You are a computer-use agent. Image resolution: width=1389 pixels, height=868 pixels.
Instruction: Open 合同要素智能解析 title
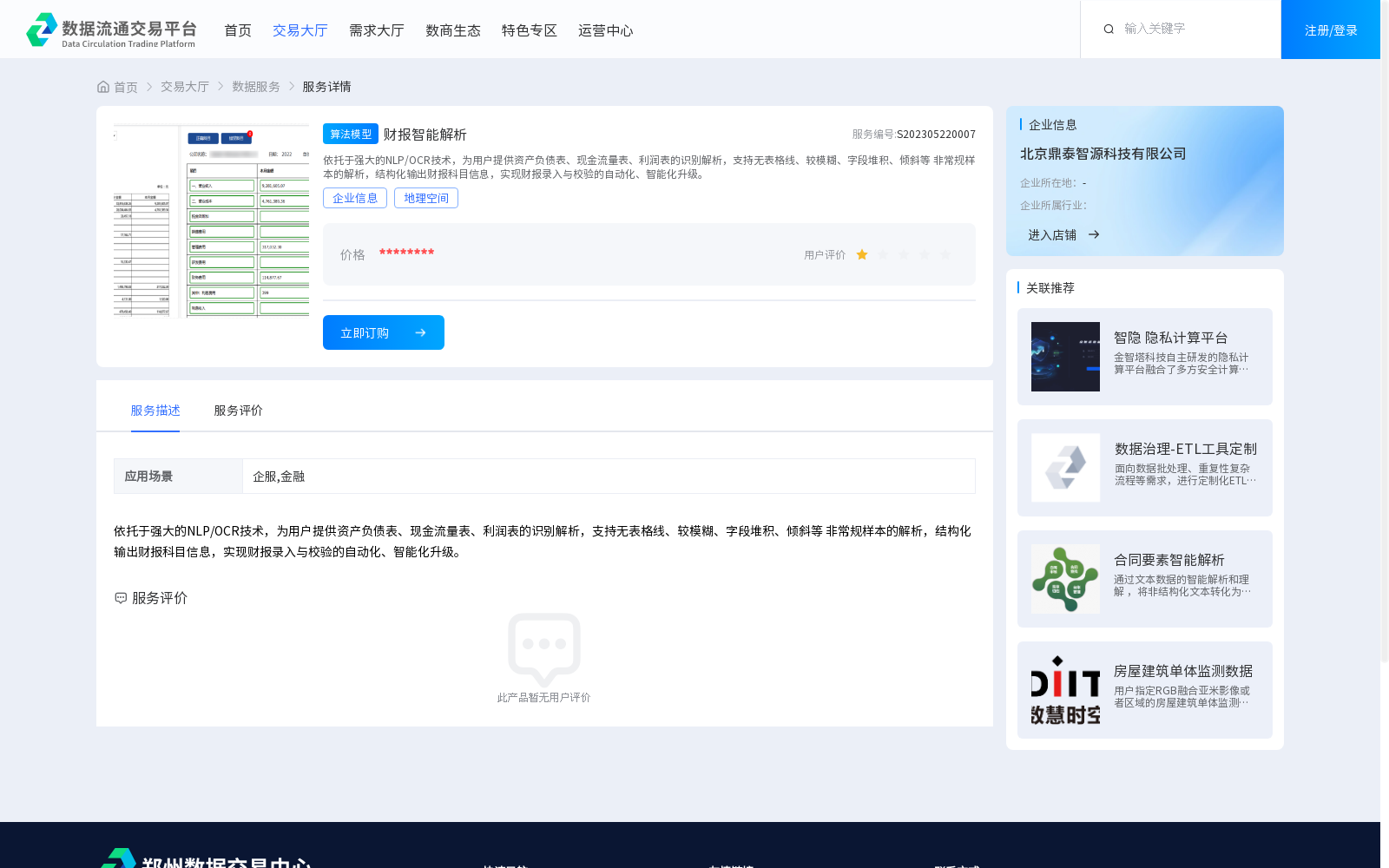coord(1169,560)
